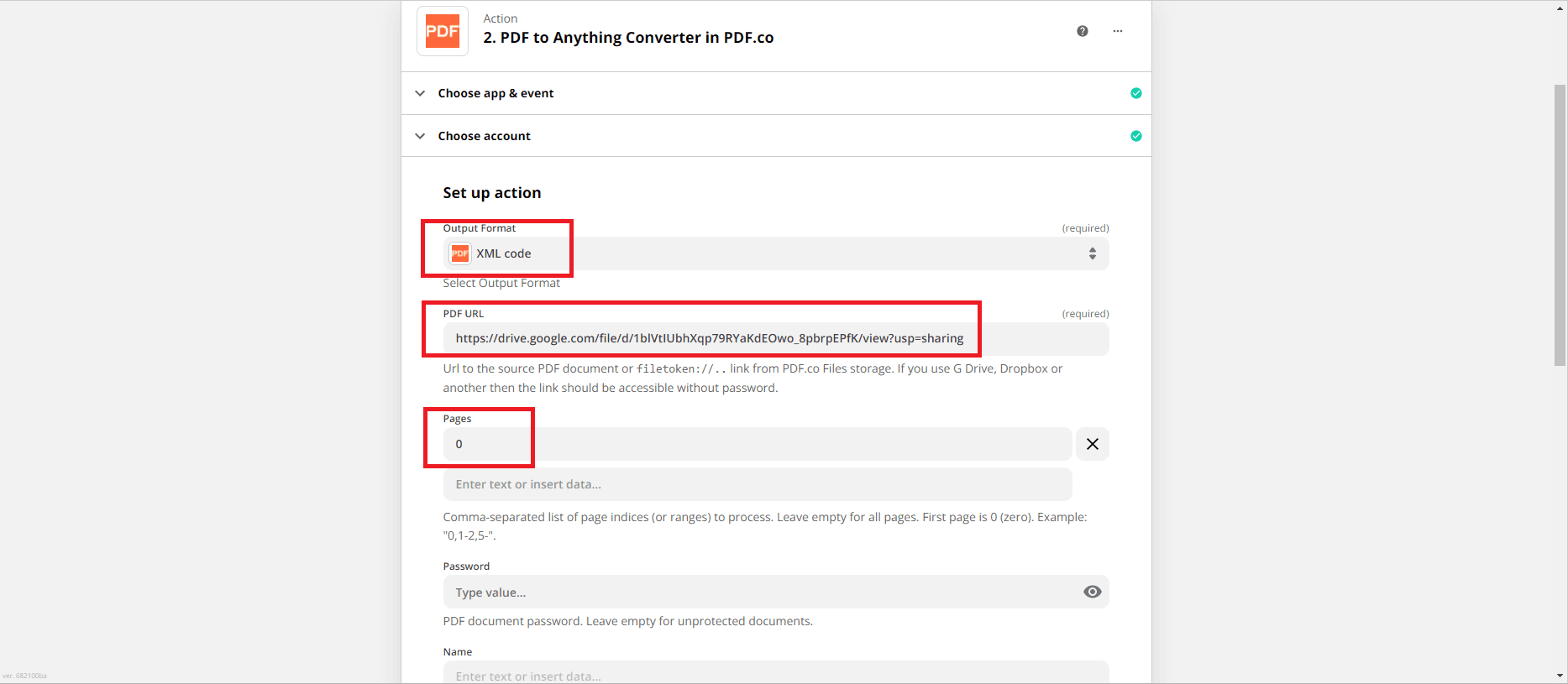The width and height of the screenshot is (1568, 684).
Task: Click the vertical scrollbar thumb
Action: [1560, 225]
